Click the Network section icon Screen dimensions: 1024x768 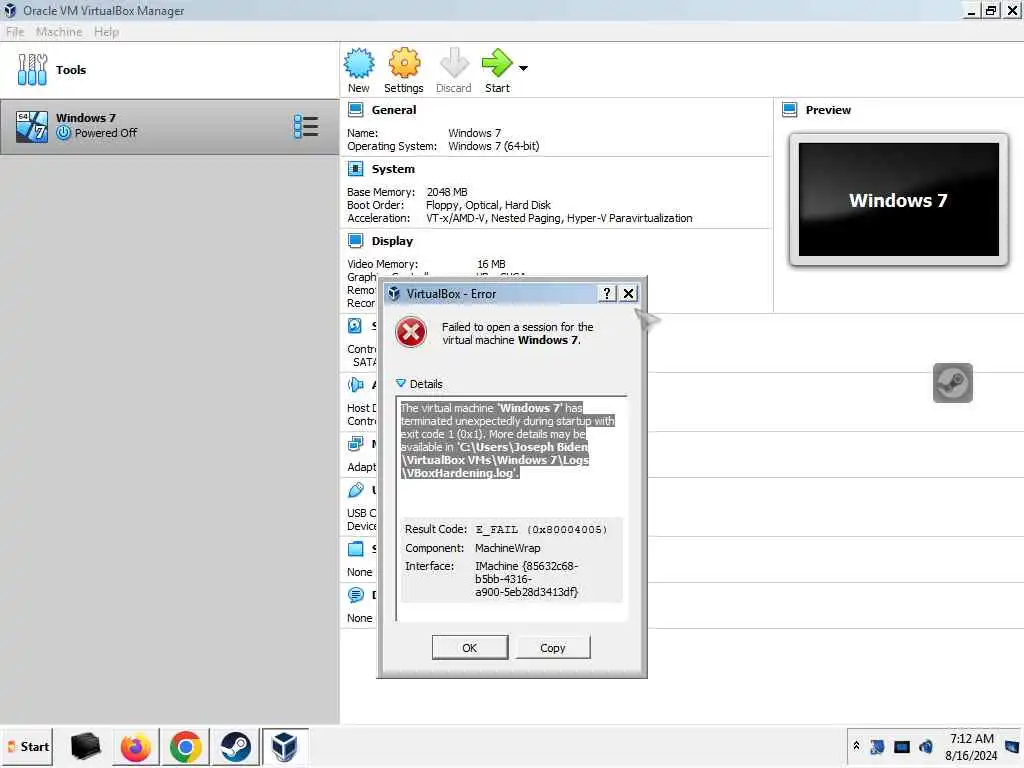point(356,444)
